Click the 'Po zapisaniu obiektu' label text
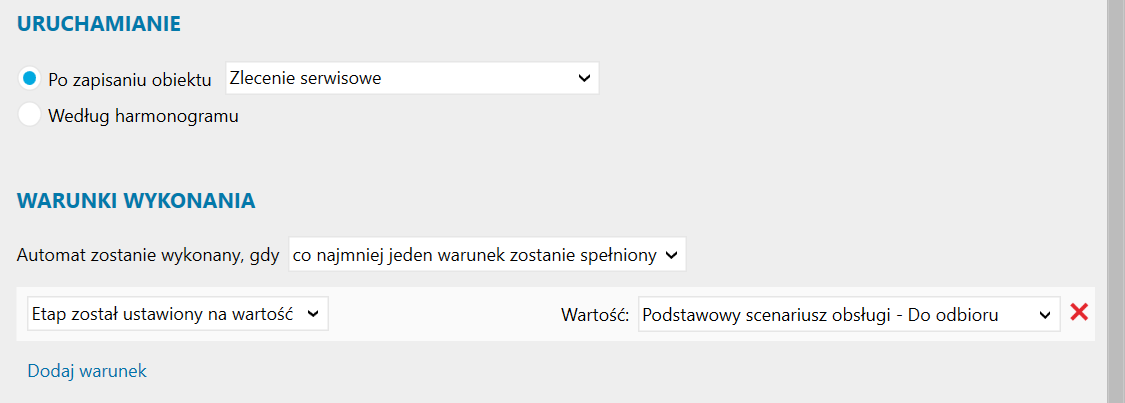1125x403 pixels. pos(130,79)
